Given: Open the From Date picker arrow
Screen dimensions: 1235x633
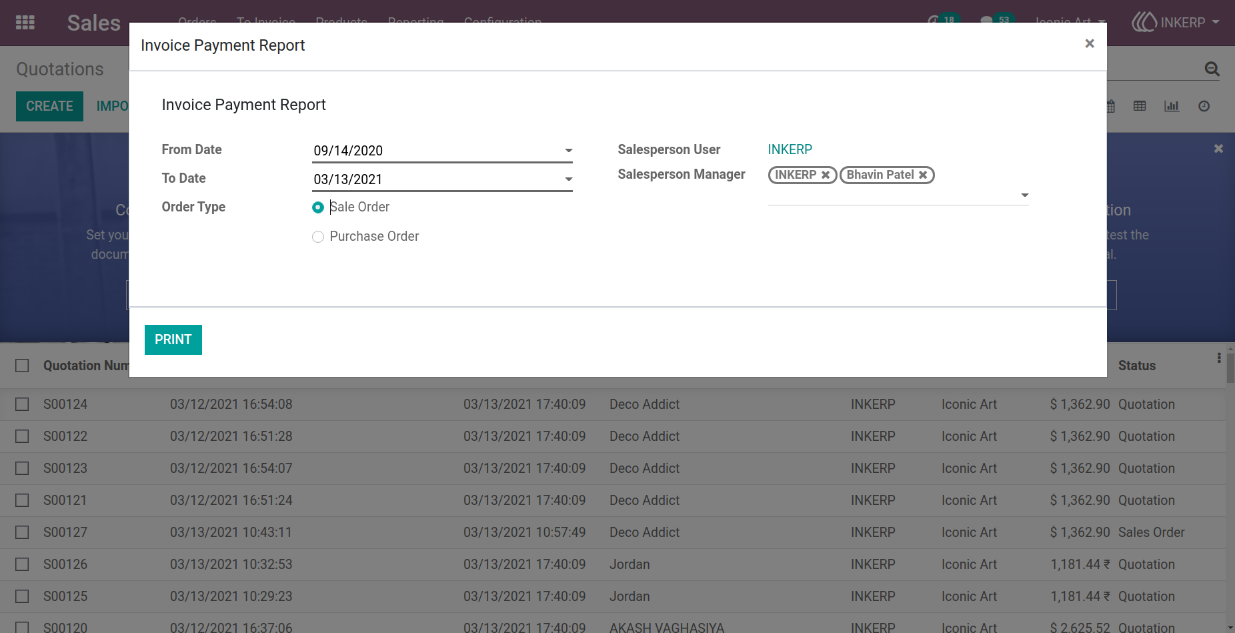Looking at the screenshot, I should [x=568, y=151].
